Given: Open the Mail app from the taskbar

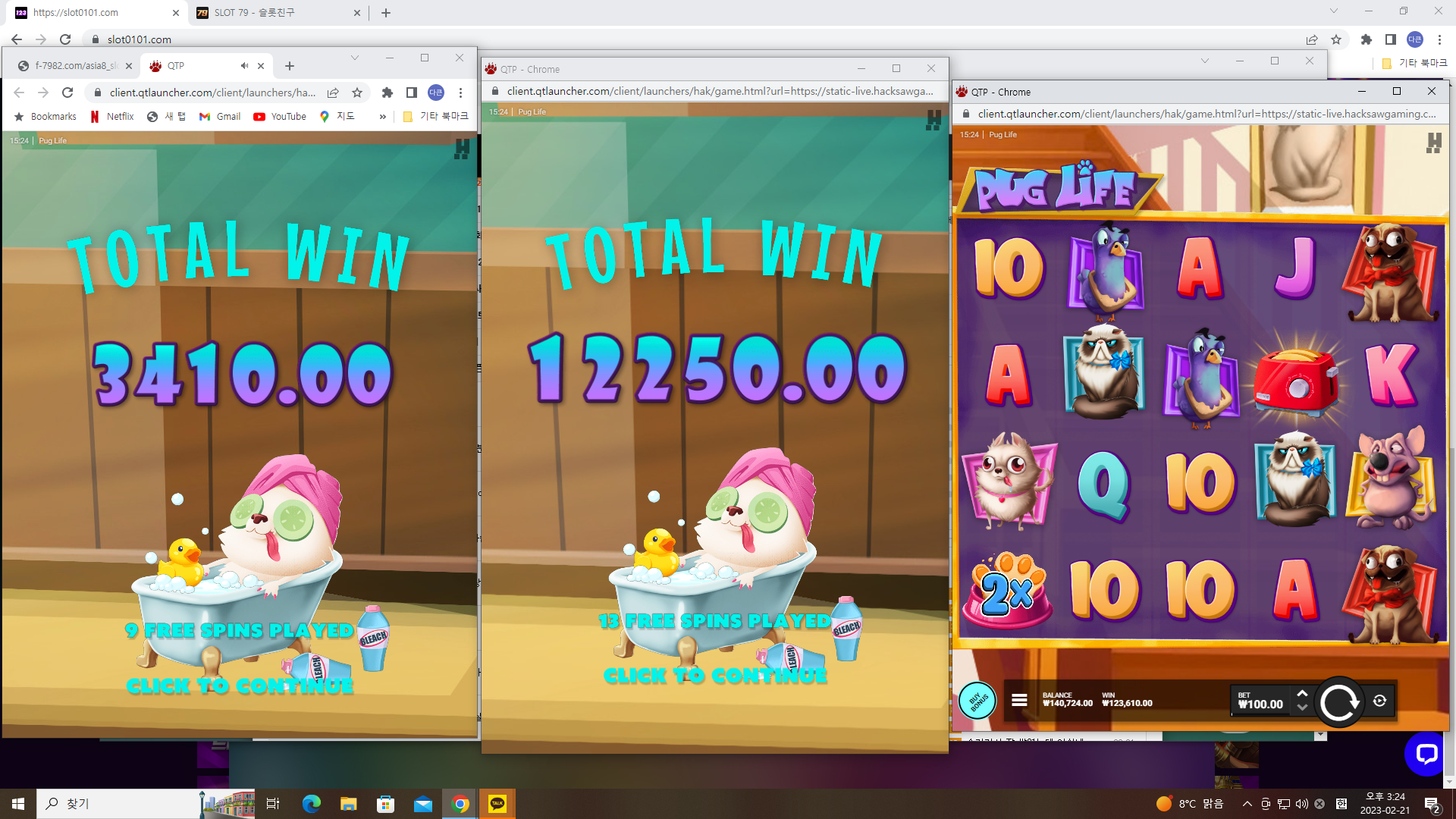Looking at the screenshot, I should pos(422,804).
